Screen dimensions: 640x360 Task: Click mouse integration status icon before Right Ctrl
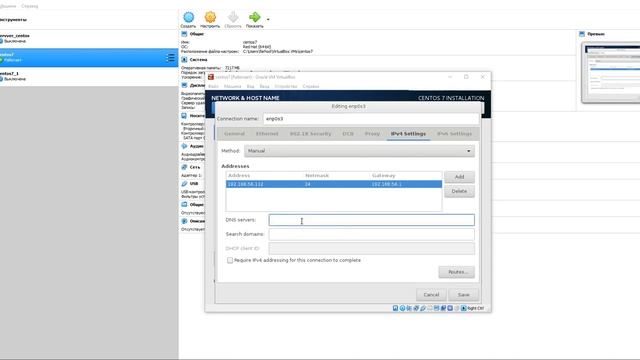(x=457, y=308)
